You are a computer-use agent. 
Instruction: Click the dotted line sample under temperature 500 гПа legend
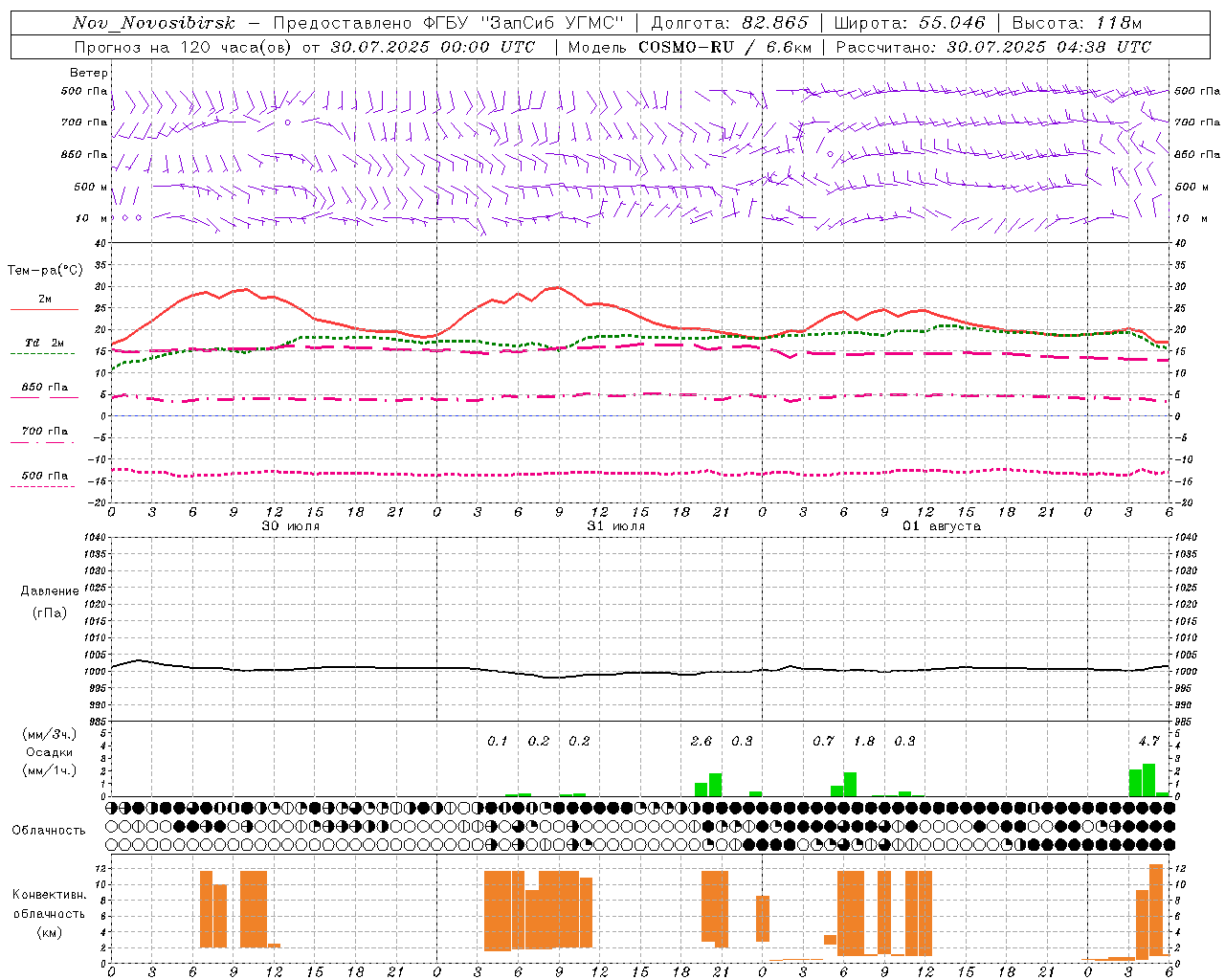click(x=43, y=486)
